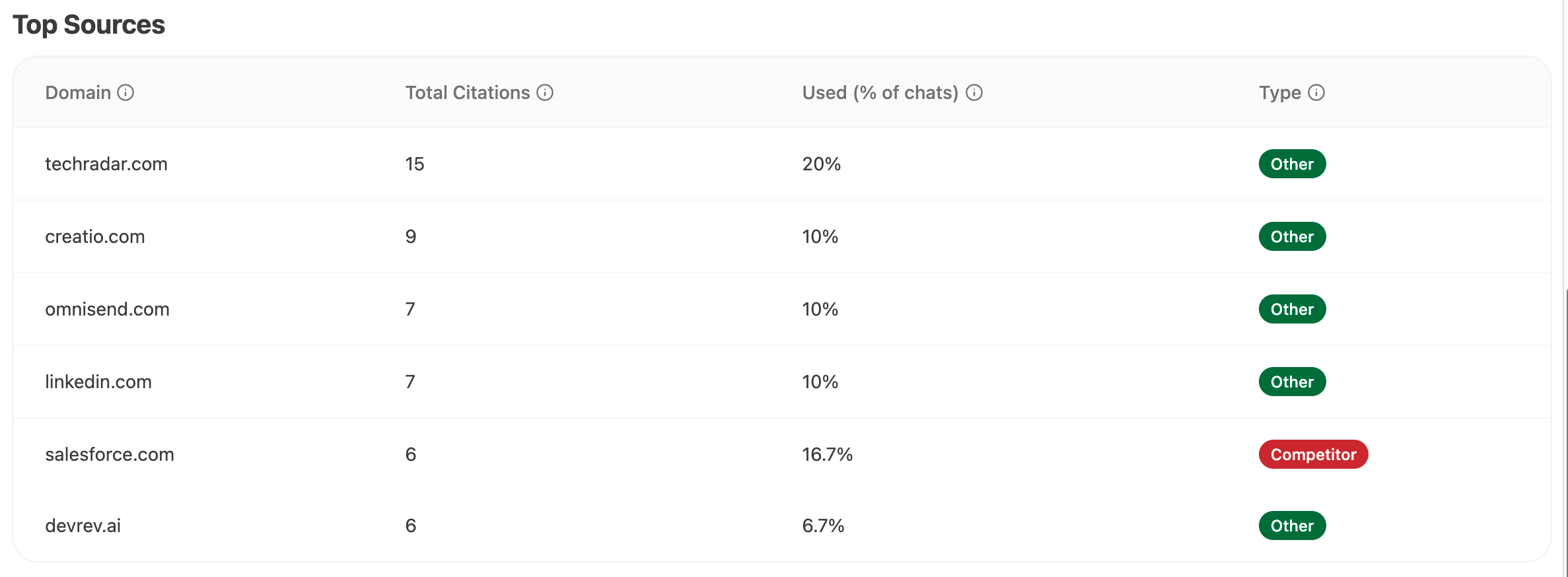Toggle the Other badge on the salesforce.com neighbor row
Screen dimensions: 1568x577
(x=1292, y=526)
